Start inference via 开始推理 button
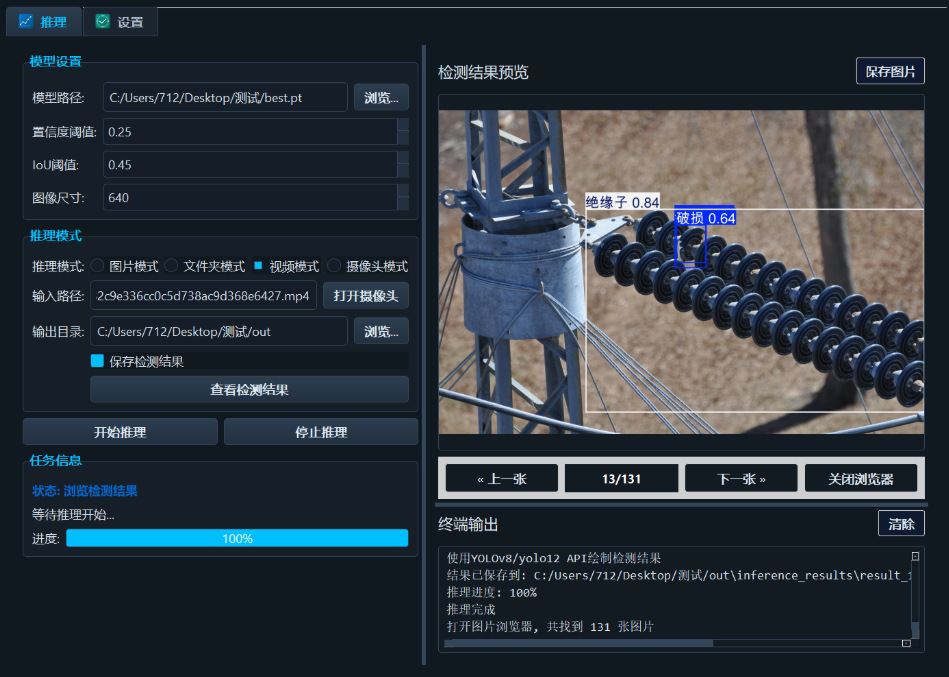 click(x=119, y=431)
